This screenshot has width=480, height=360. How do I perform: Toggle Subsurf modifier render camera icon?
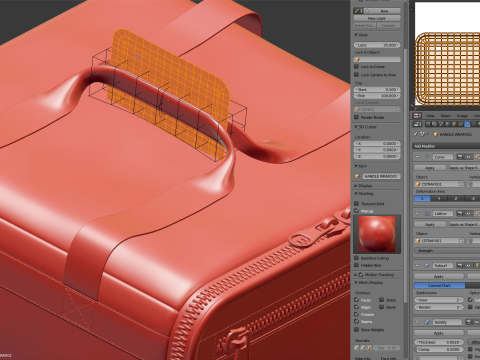click(x=460, y=265)
